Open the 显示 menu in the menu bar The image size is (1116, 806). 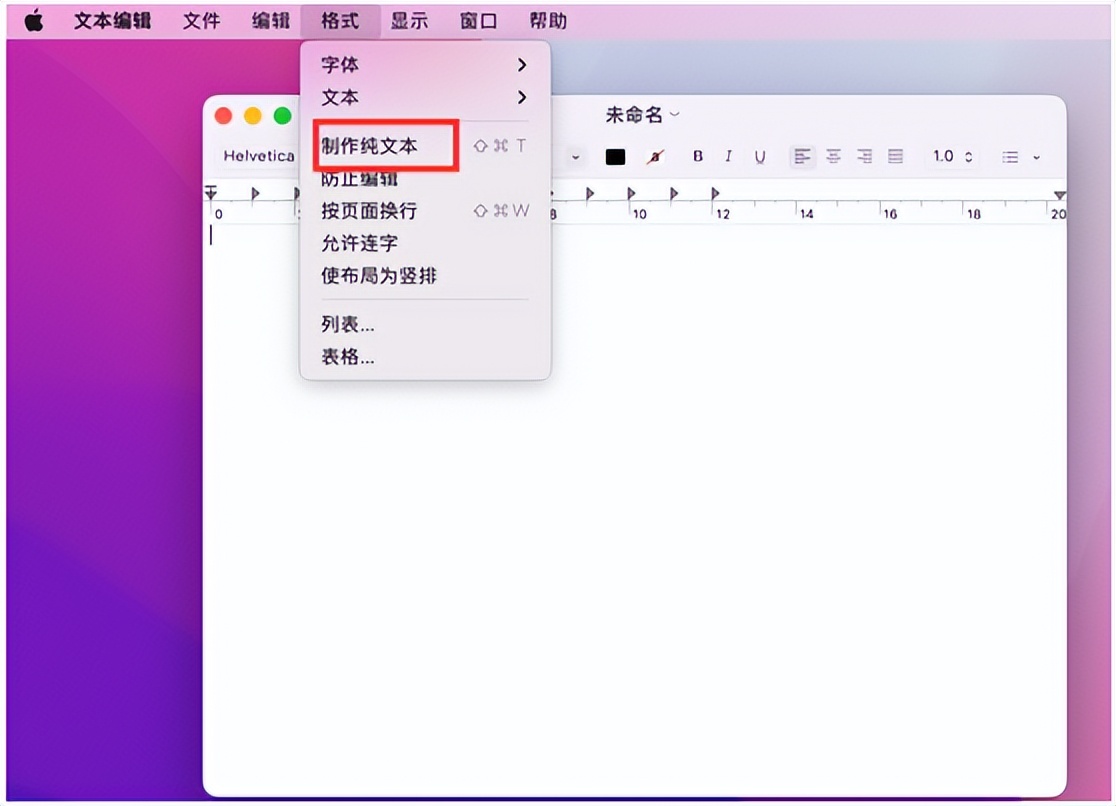[x=409, y=20]
